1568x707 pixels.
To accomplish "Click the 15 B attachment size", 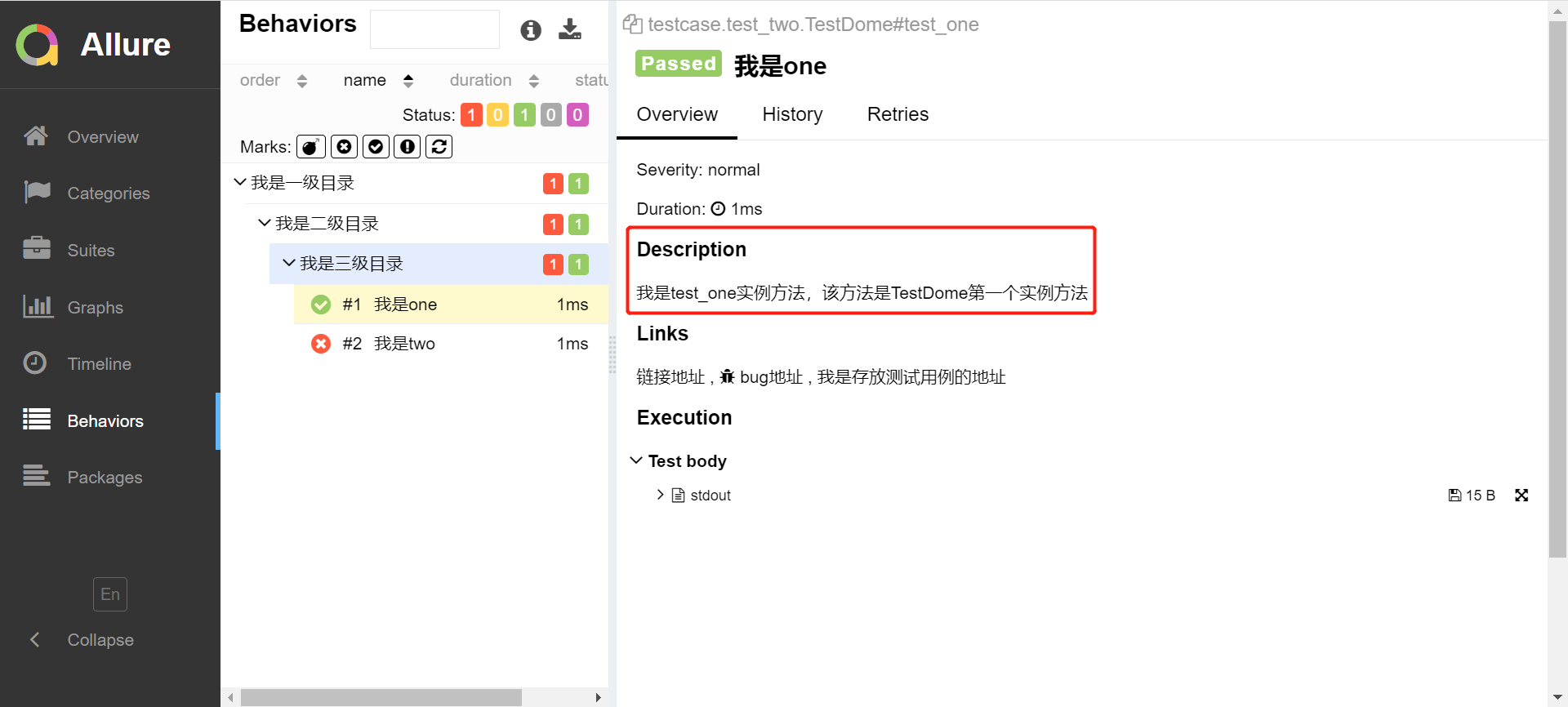I will click(1472, 495).
